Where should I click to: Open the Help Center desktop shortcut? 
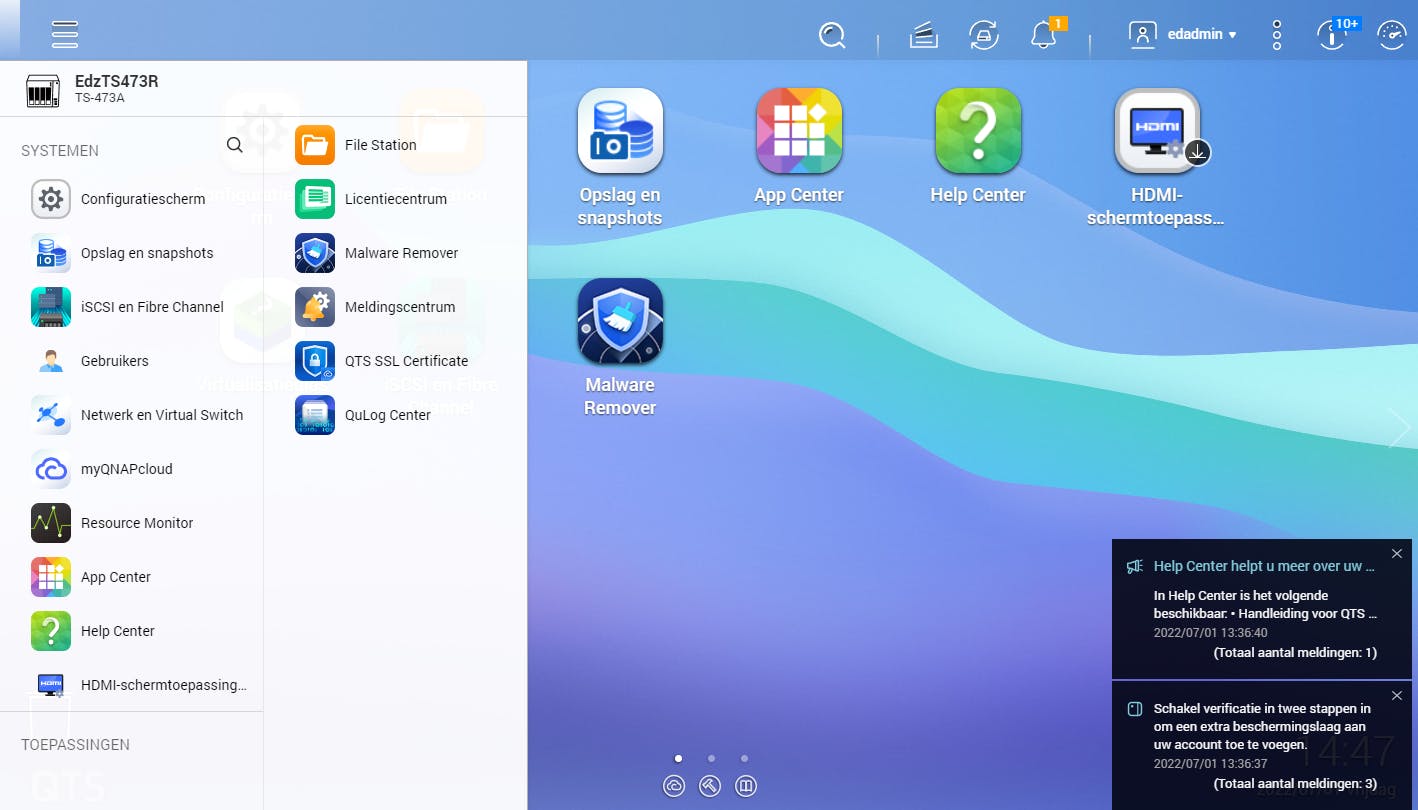[978, 131]
